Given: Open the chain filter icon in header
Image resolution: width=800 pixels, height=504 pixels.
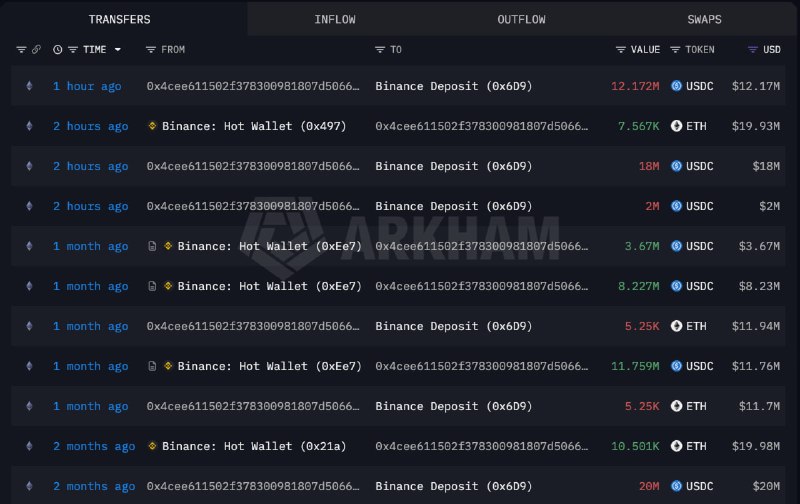Looking at the screenshot, I should click(x=21, y=49).
